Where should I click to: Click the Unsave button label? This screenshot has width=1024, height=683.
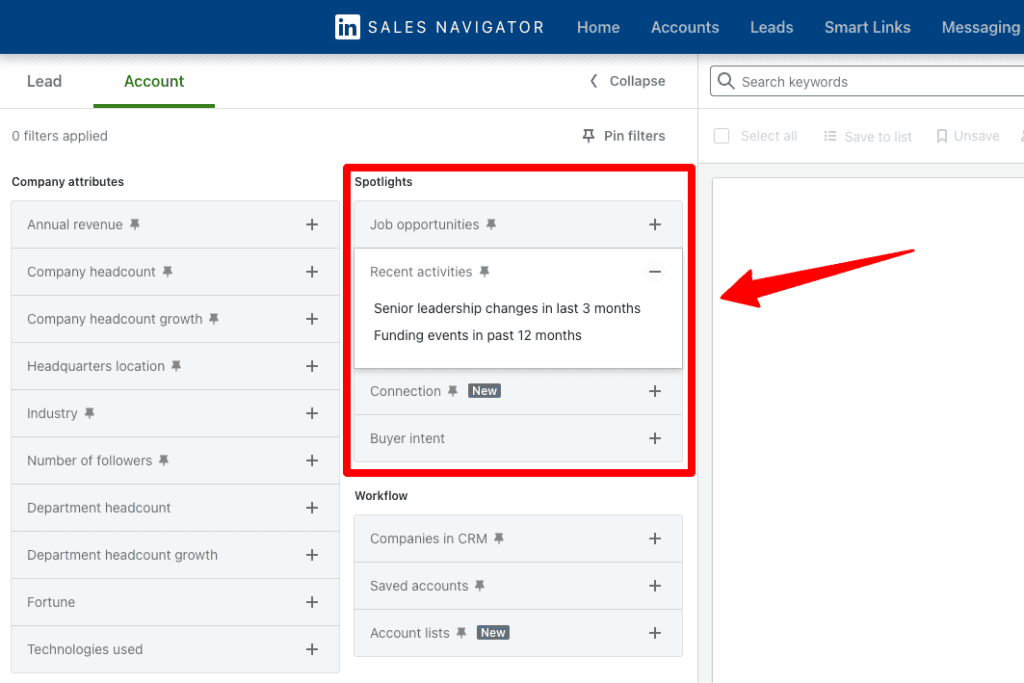tap(976, 136)
